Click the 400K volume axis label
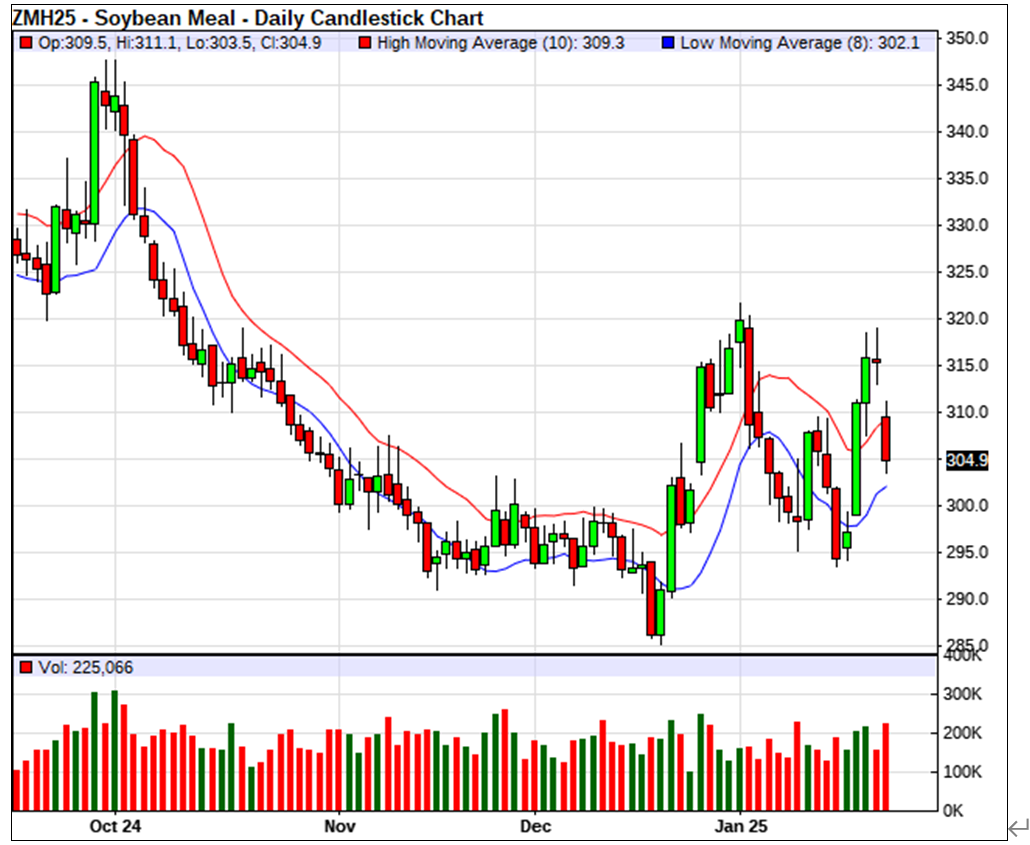The width and height of the screenshot is (1030, 845). 964,656
